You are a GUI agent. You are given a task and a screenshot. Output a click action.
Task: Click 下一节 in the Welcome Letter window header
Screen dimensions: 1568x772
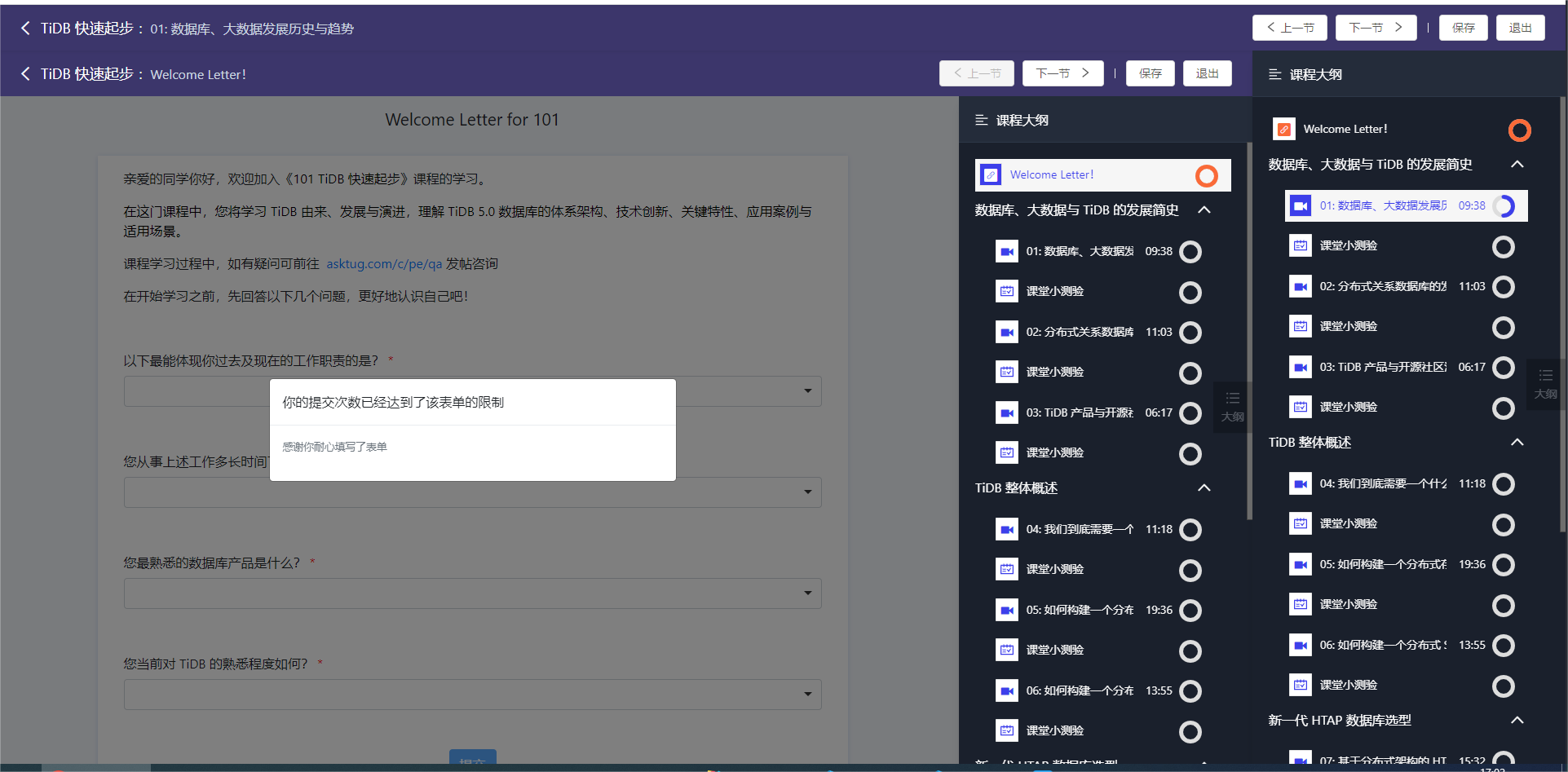1063,73
